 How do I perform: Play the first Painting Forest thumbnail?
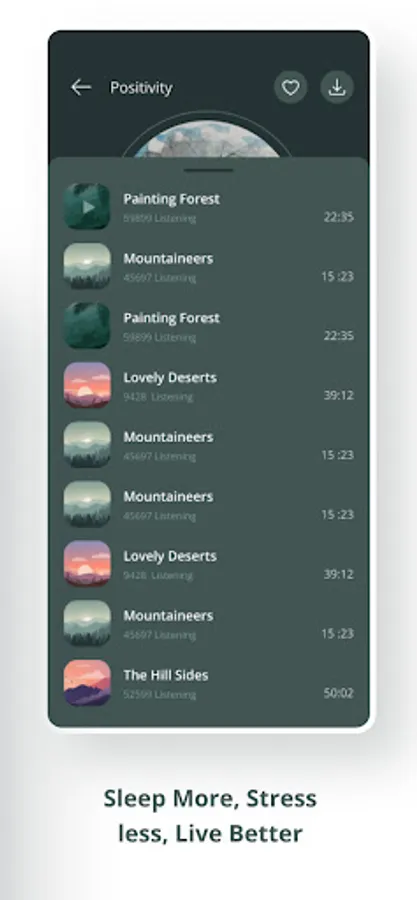tap(87, 207)
